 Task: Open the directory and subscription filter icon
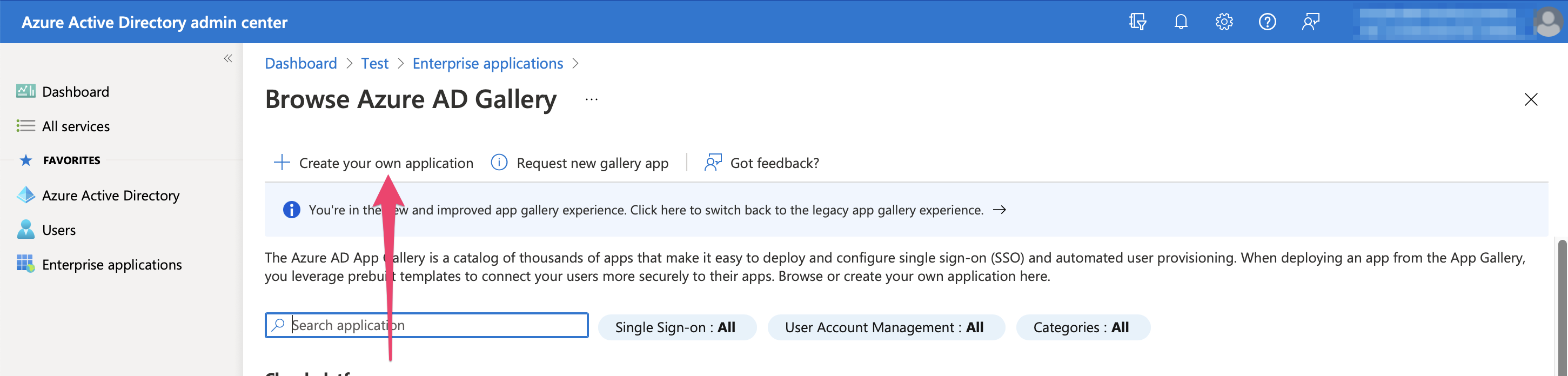pyautogui.click(x=1137, y=22)
